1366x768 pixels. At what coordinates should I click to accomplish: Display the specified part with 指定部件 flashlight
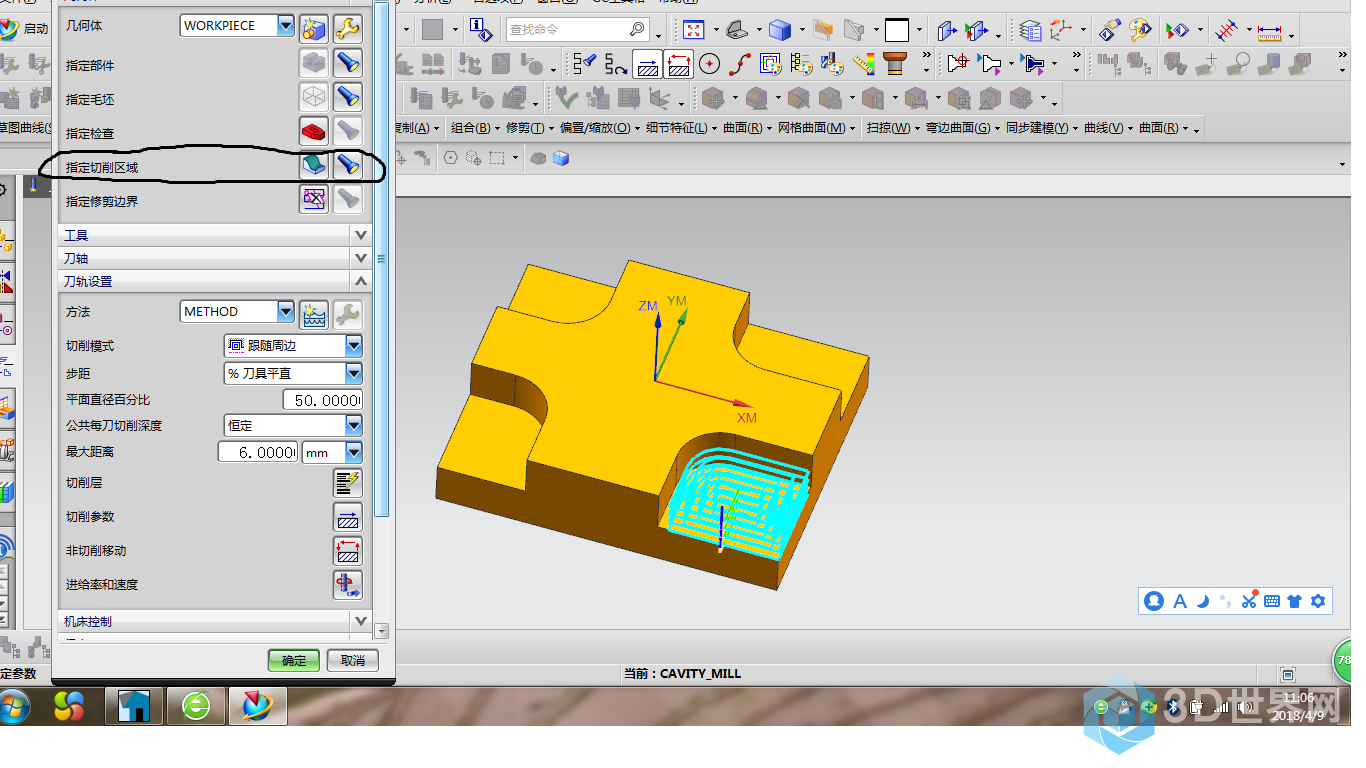click(347, 63)
